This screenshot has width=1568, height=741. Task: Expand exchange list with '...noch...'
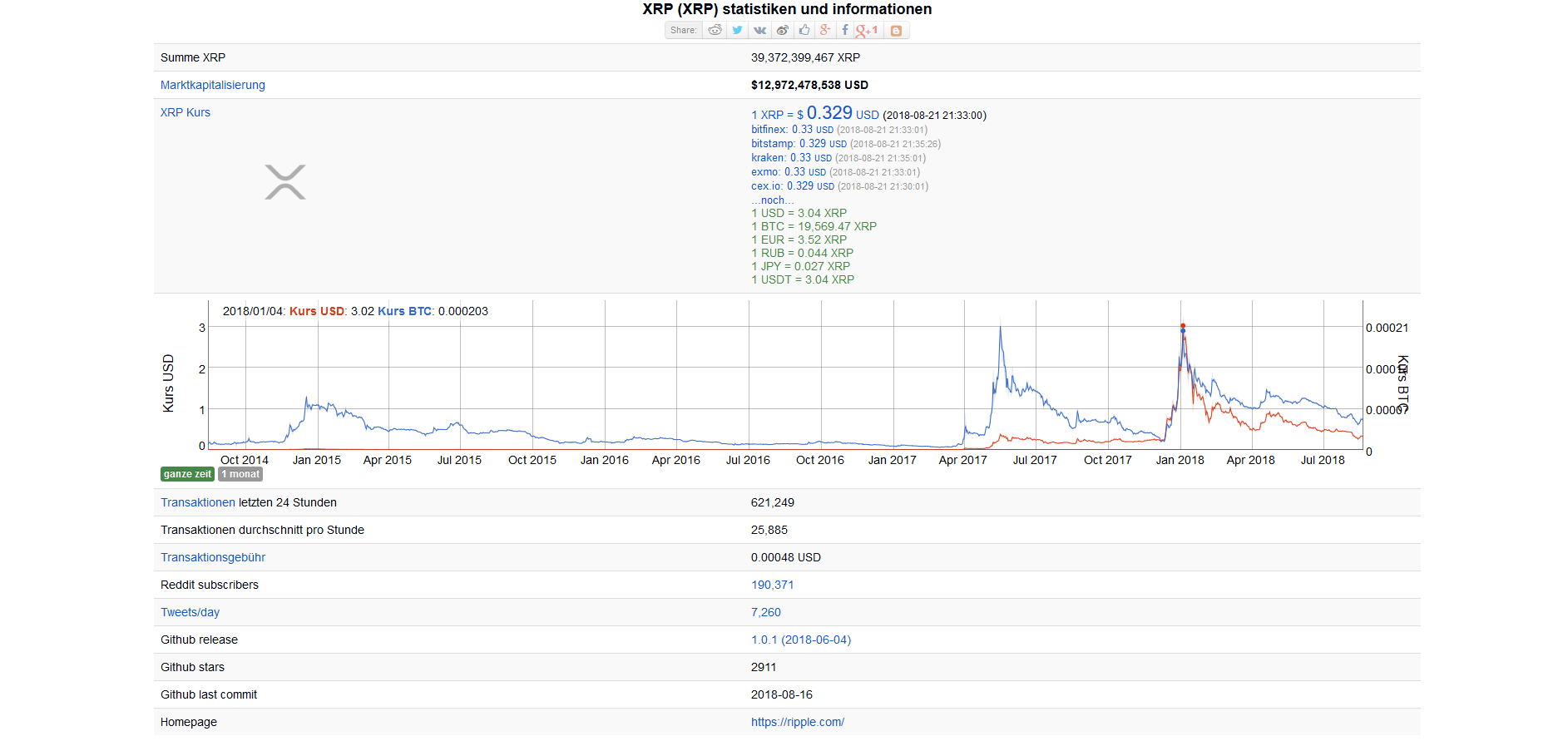[x=773, y=200]
